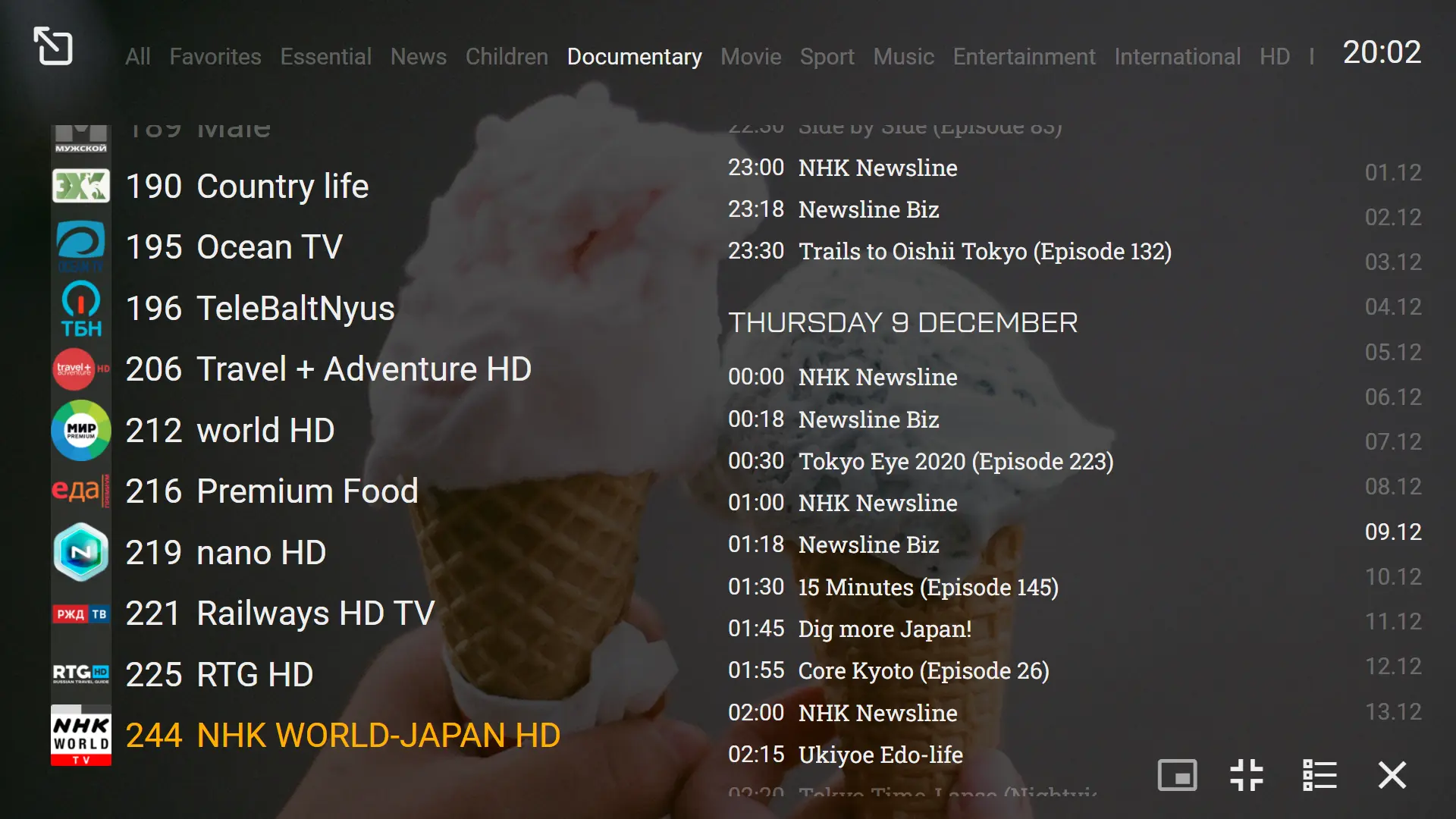Close the overlay with X icon
This screenshot has height=819, width=1456.
(x=1392, y=775)
